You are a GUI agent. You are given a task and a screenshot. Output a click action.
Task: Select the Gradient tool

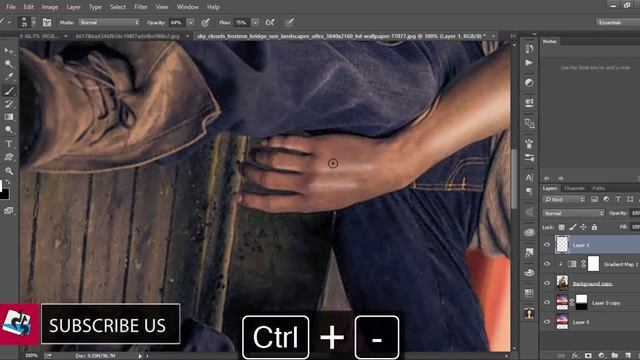pyautogui.click(x=9, y=117)
